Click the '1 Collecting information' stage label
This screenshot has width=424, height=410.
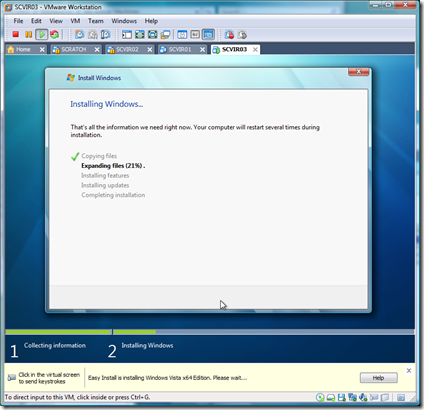point(48,349)
